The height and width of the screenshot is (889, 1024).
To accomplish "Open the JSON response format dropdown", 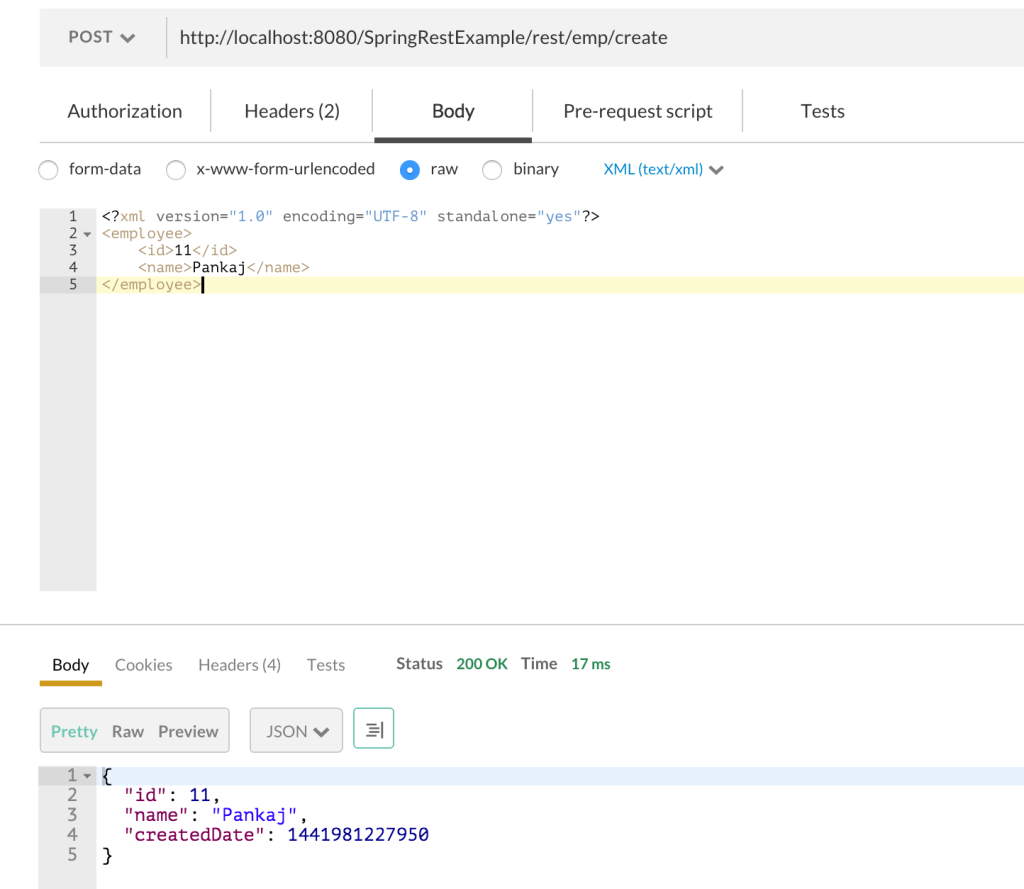I will click(x=296, y=730).
